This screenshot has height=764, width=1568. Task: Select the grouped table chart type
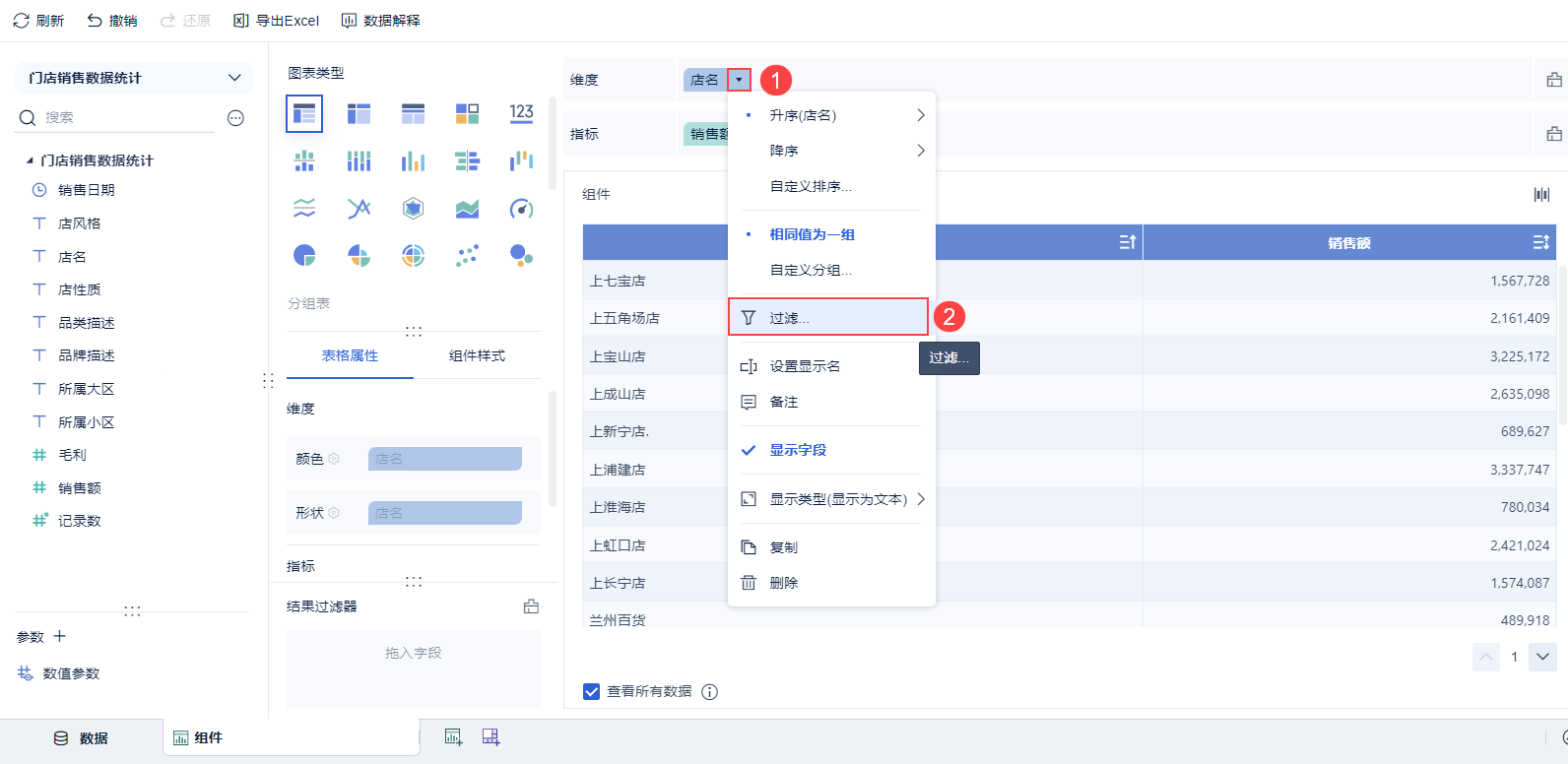click(x=304, y=114)
